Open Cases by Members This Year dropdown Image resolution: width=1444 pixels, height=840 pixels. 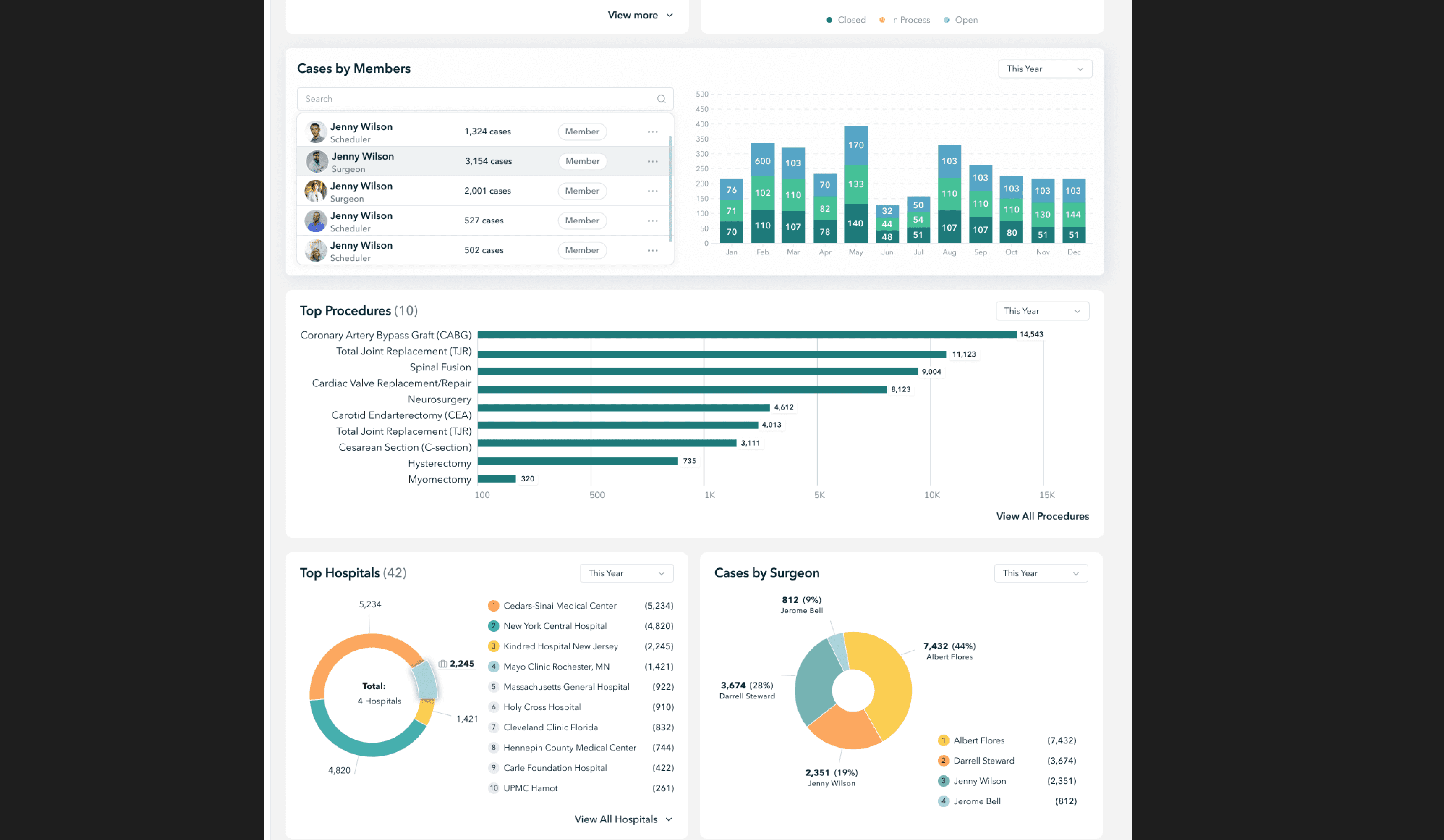click(x=1045, y=69)
